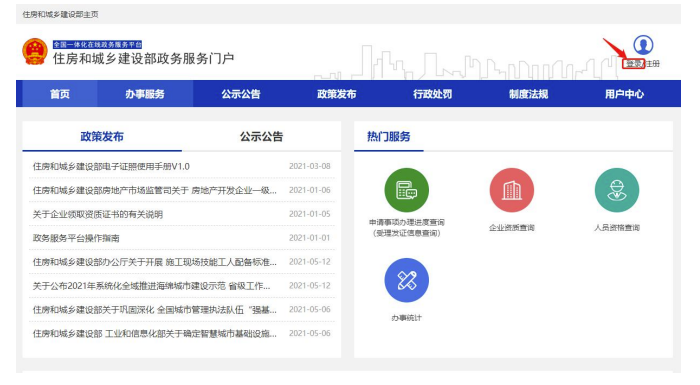The width and height of the screenshot is (700, 385).
Task: Click date 2021-01-06
Action: [310, 190]
